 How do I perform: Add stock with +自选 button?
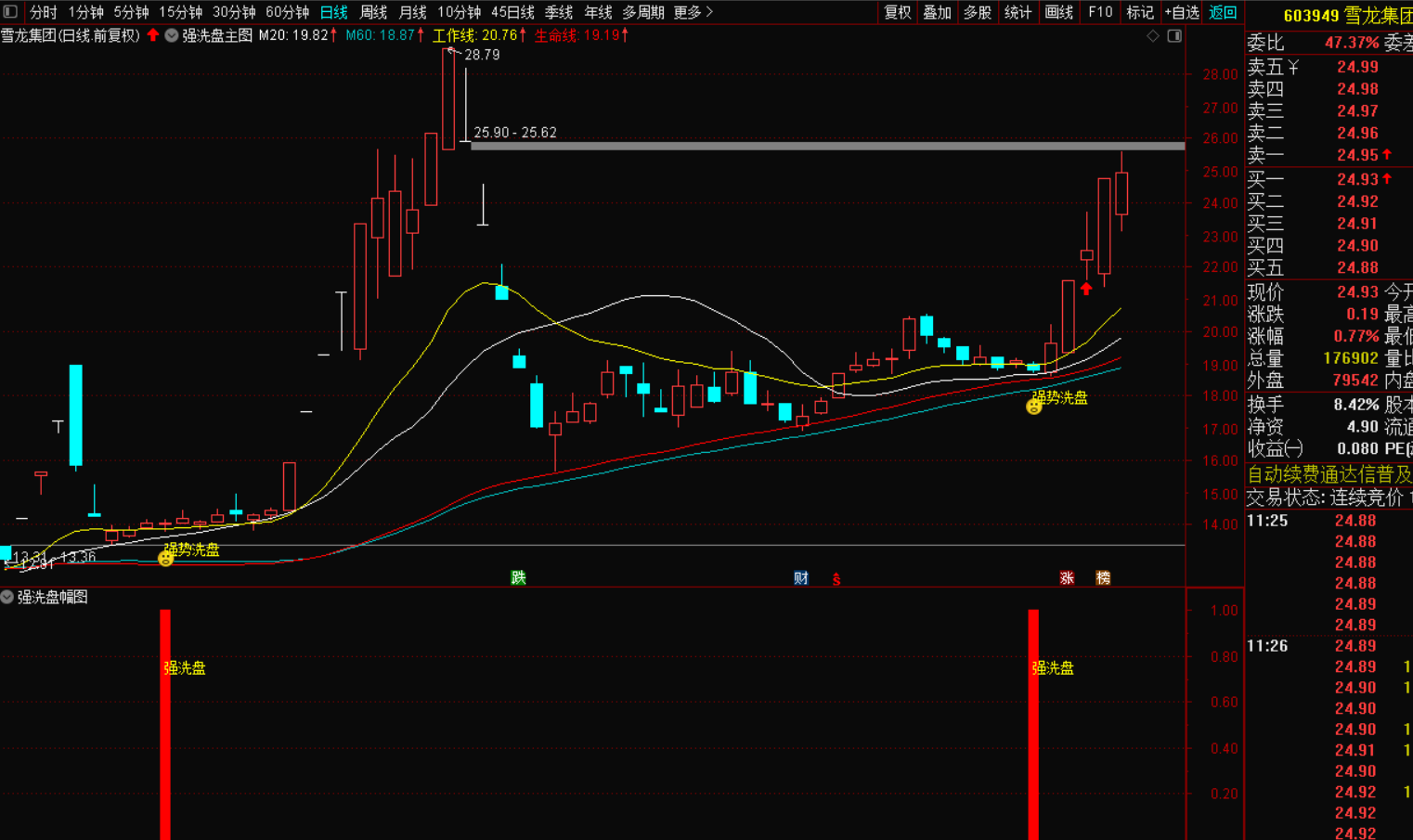(1182, 12)
